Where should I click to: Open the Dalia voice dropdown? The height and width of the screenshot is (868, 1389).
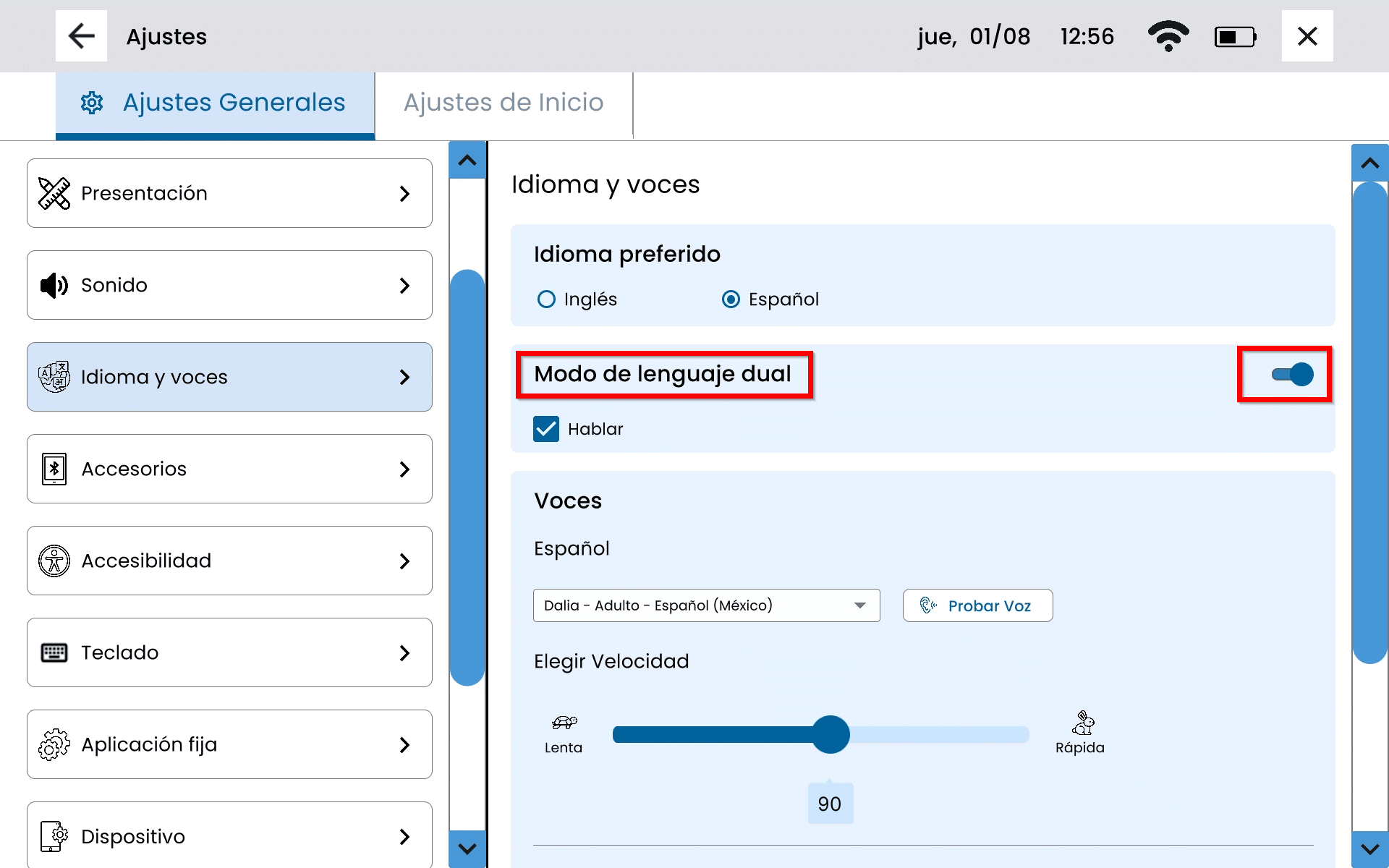coord(706,605)
